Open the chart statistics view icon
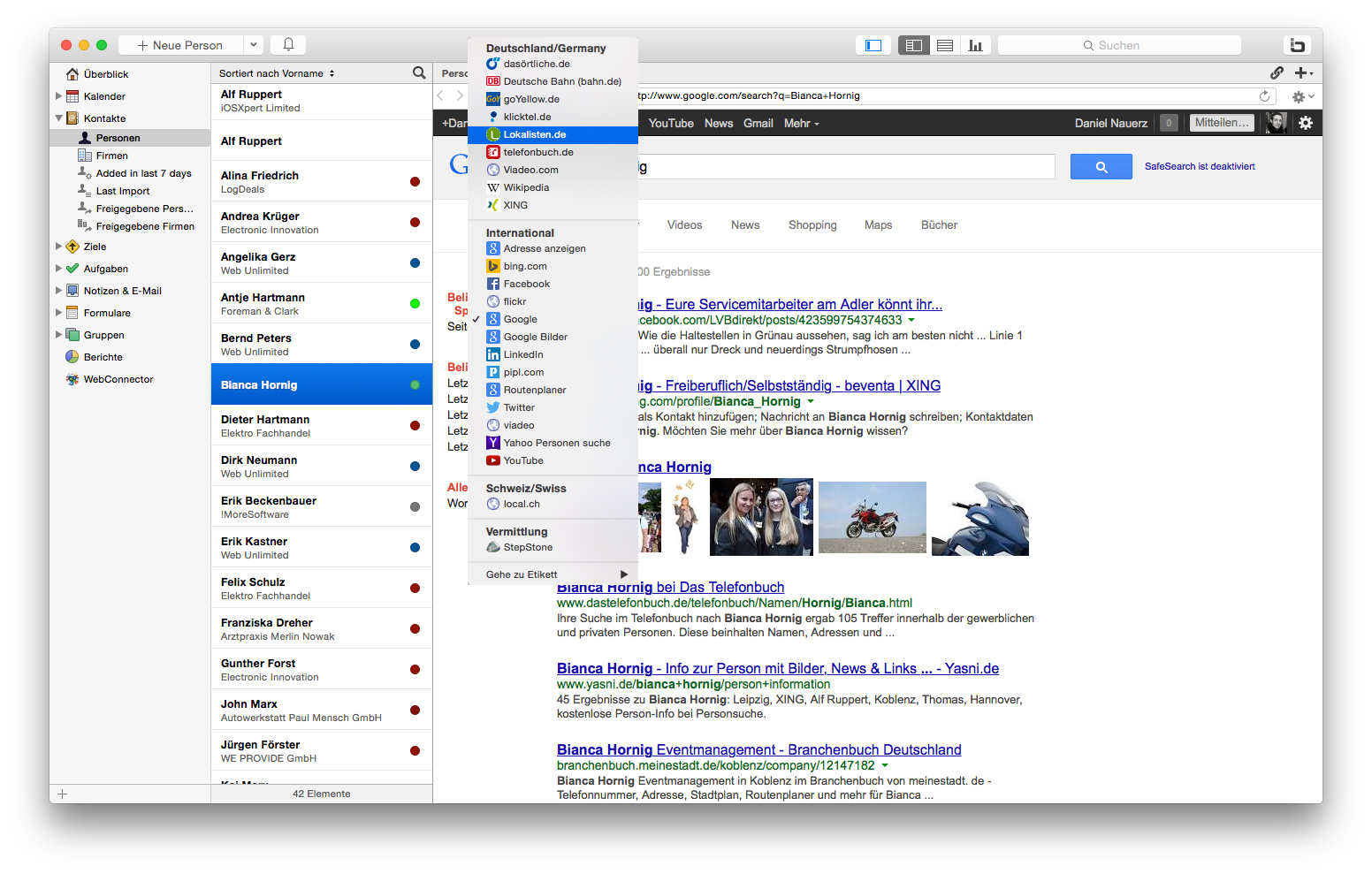Image resolution: width=1372 pixels, height=874 pixels. (x=975, y=45)
